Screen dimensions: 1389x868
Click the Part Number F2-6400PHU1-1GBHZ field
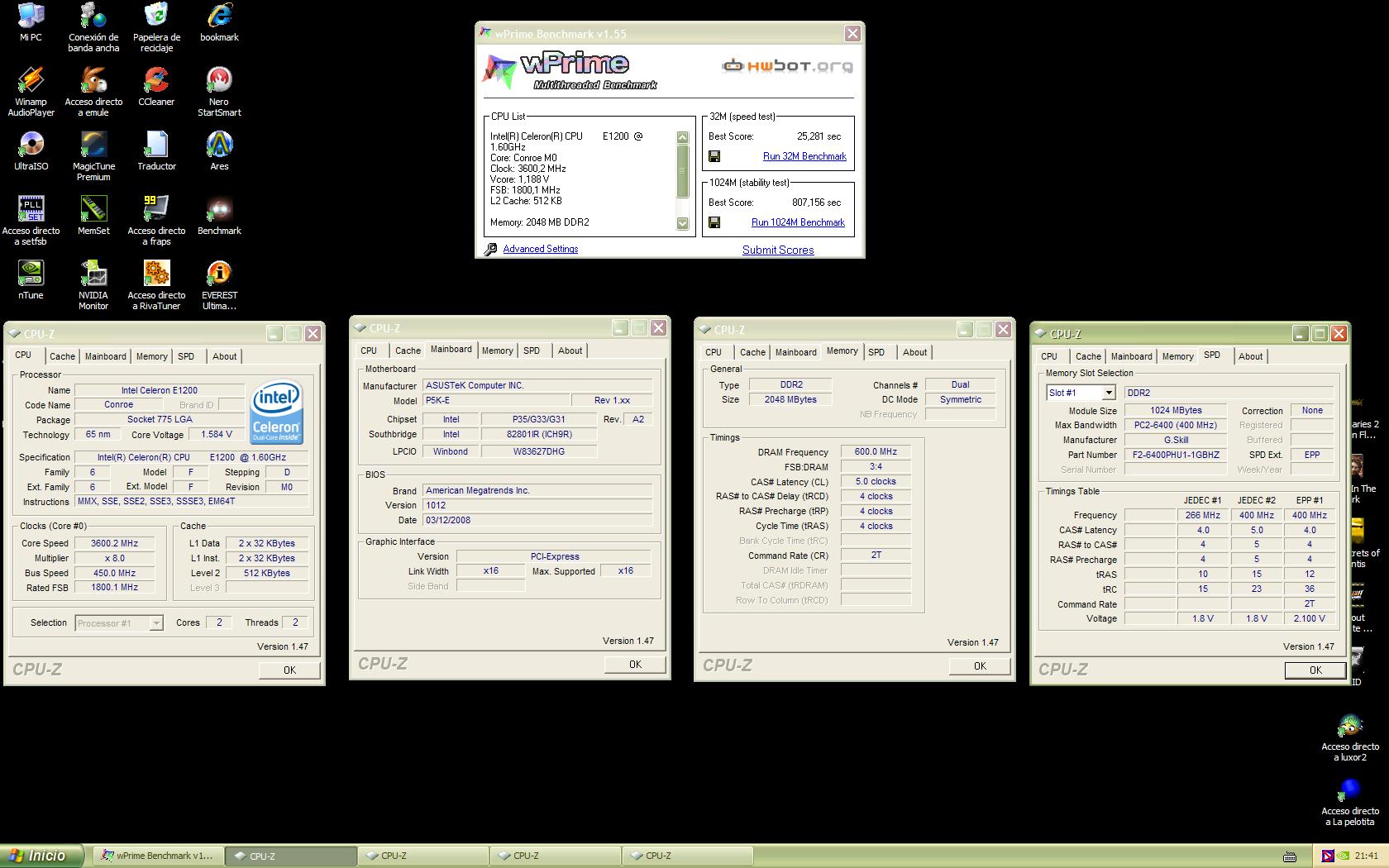(1176, 455)
